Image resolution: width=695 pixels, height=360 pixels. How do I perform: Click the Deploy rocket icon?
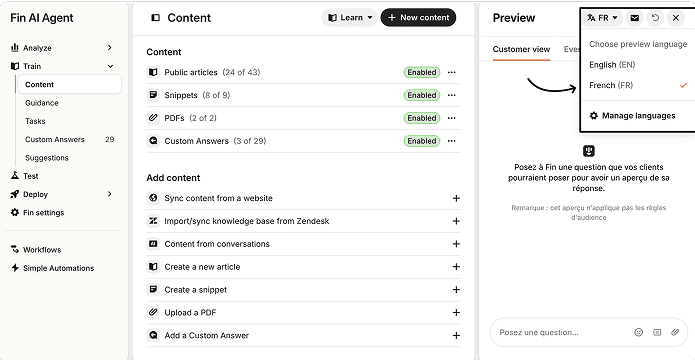point(15,194)
